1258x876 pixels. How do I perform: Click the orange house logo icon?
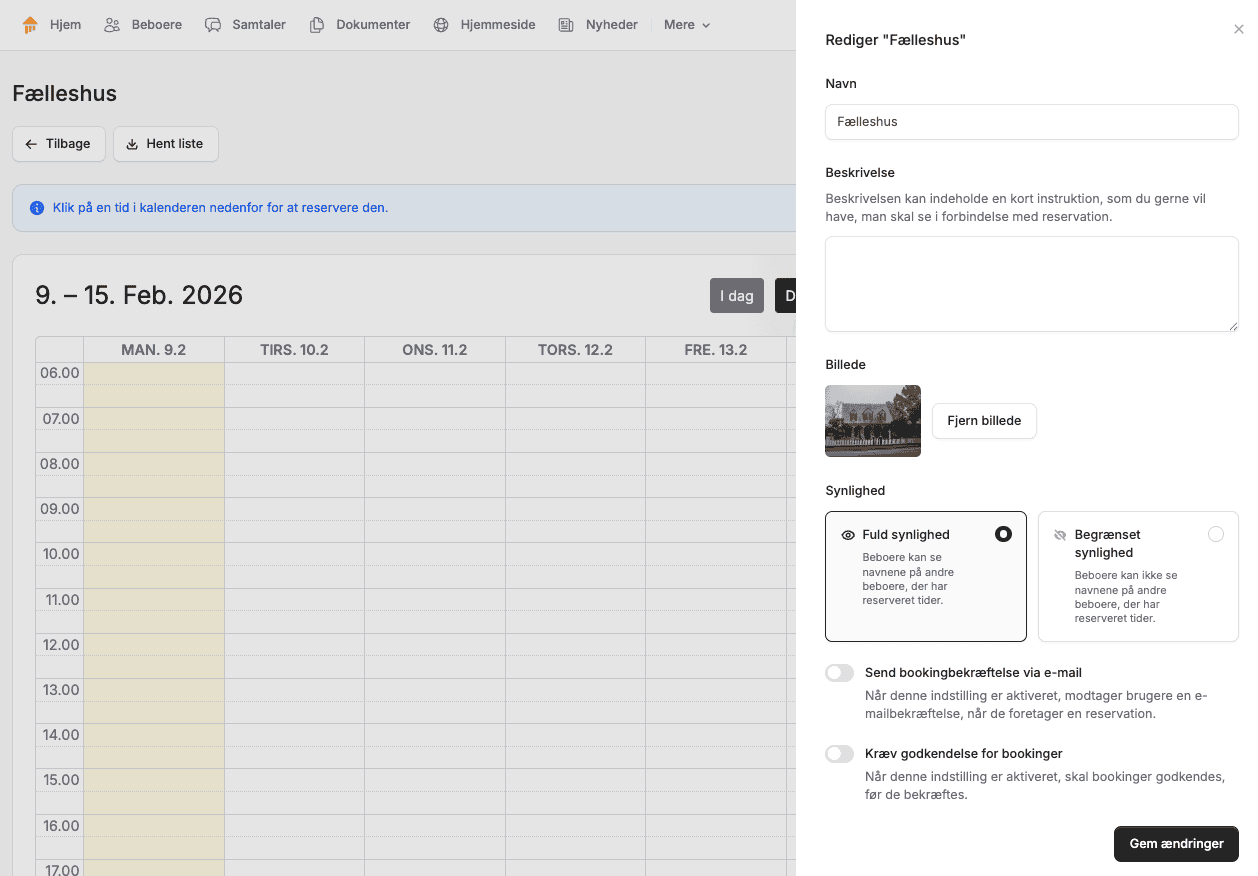coord(30,25)
